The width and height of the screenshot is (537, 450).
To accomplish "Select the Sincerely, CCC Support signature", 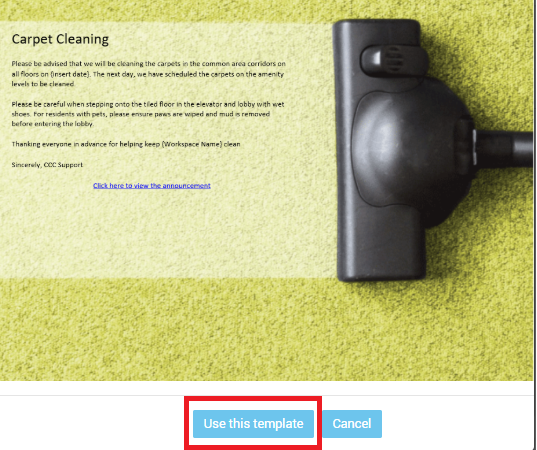I will tap(47, 165).
